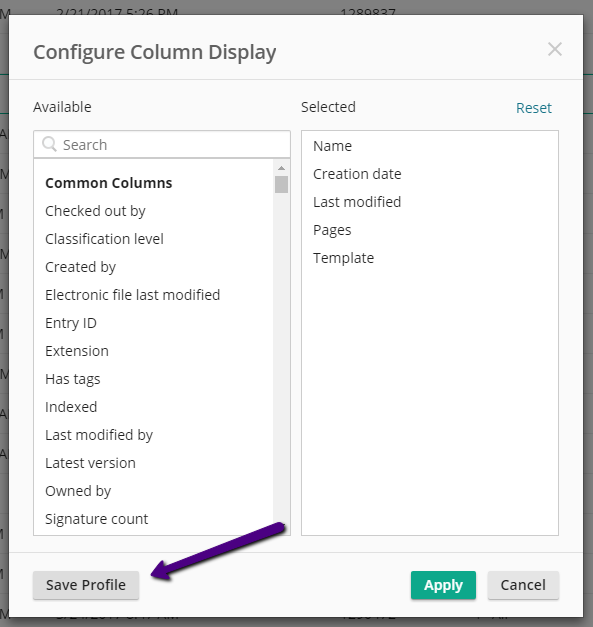Select Signature count column option
Viewport: 593px width, 627px height.
96,519
